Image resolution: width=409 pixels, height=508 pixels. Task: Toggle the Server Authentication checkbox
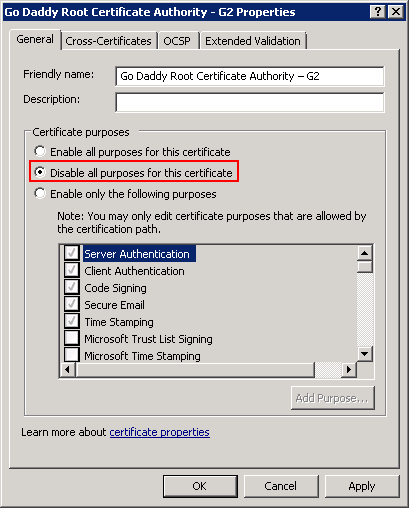(72, 253)
